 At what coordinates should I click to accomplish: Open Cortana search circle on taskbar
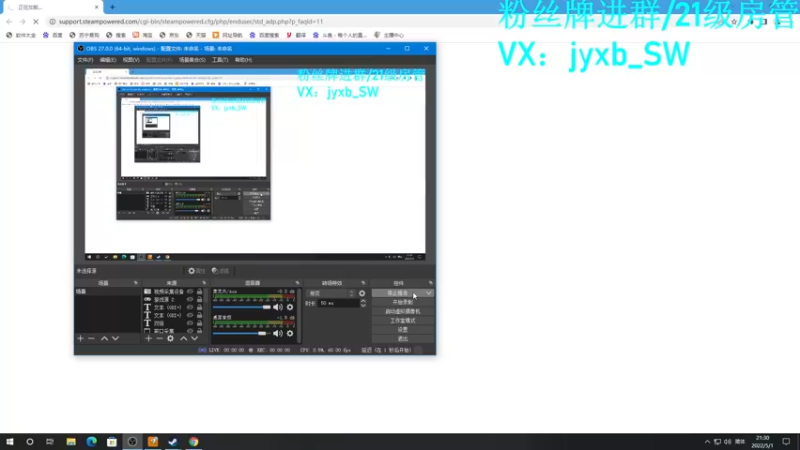click(30, 442)
